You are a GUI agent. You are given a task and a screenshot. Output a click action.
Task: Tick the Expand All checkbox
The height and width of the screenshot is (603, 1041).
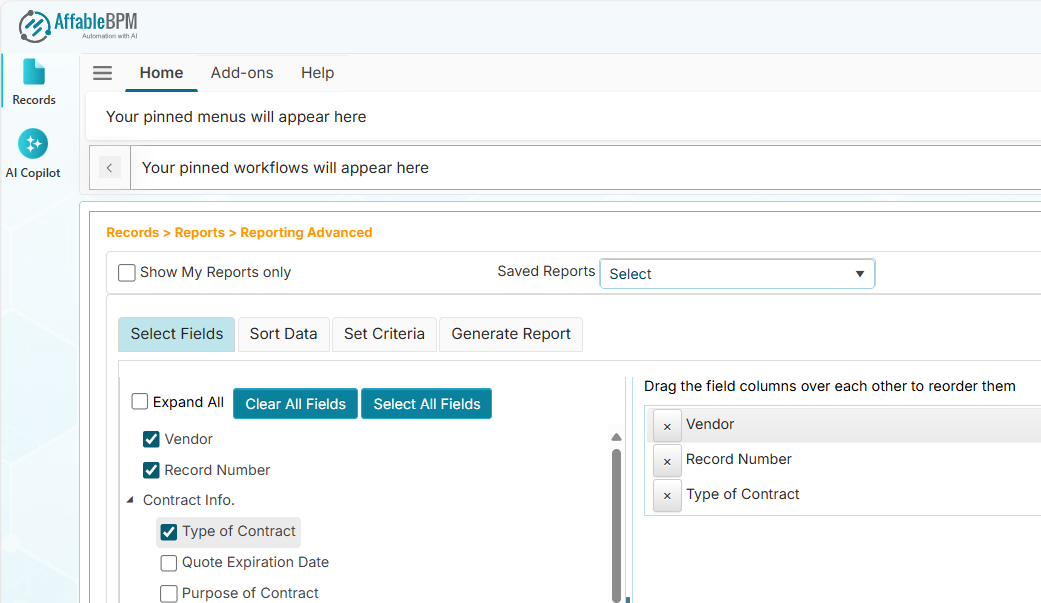[139, 400]
